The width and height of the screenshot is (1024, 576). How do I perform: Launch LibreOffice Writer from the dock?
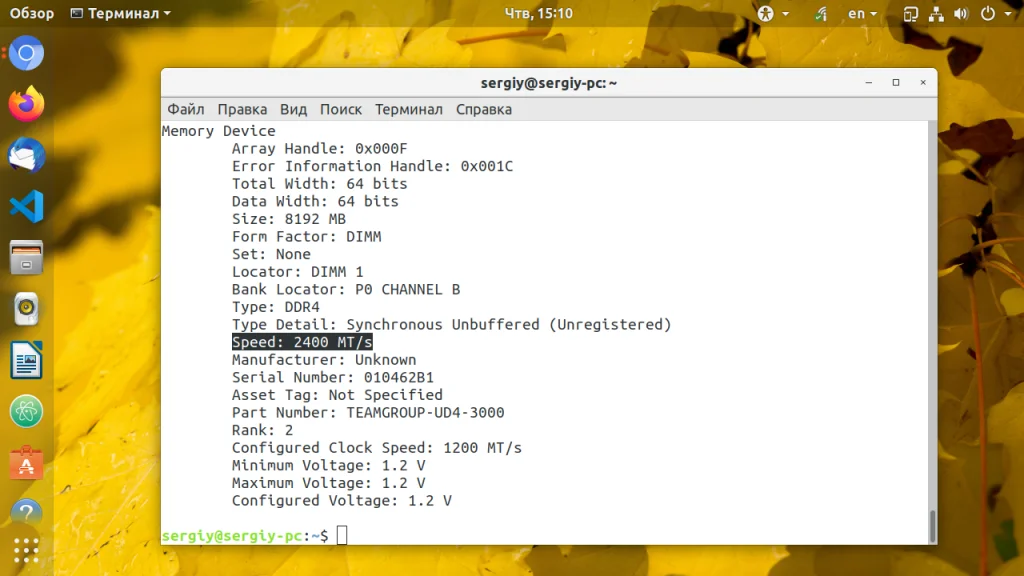point(26,360)
